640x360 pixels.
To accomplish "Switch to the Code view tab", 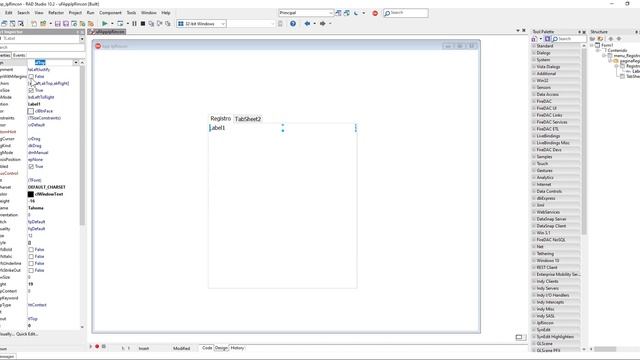I will [x=207, y=348].
